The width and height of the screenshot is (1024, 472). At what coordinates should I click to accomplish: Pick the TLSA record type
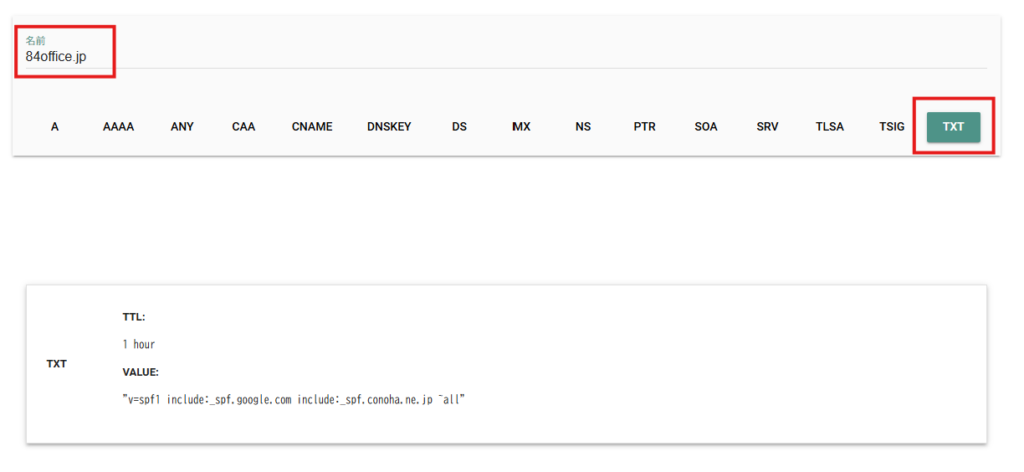[x=829, y=127]
